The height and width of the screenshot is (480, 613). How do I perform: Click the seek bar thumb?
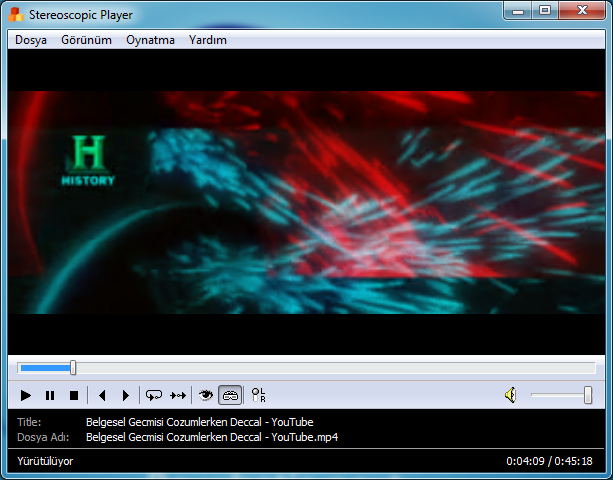72,368
